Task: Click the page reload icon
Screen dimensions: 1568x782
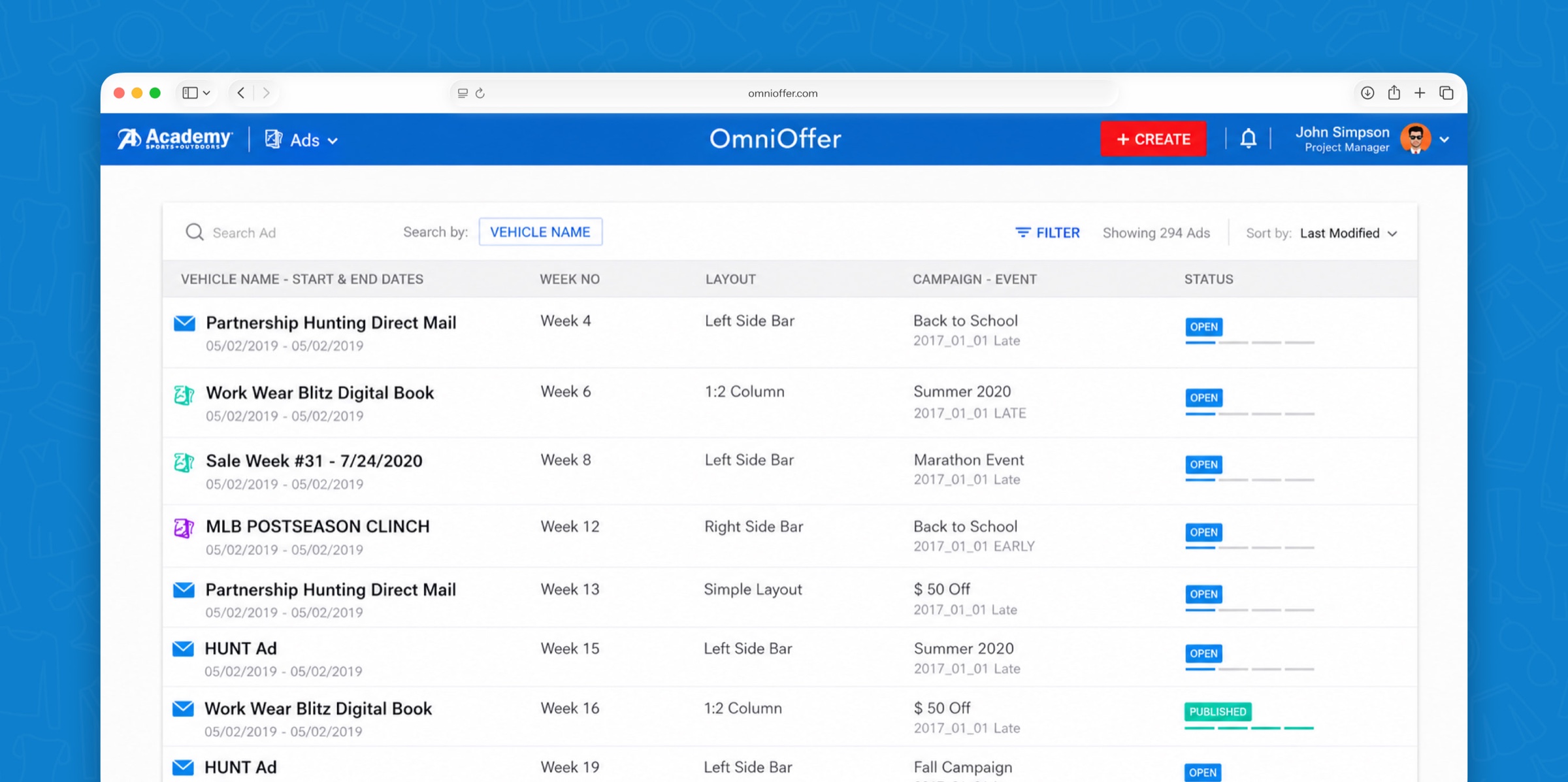Action: [480, 93]
